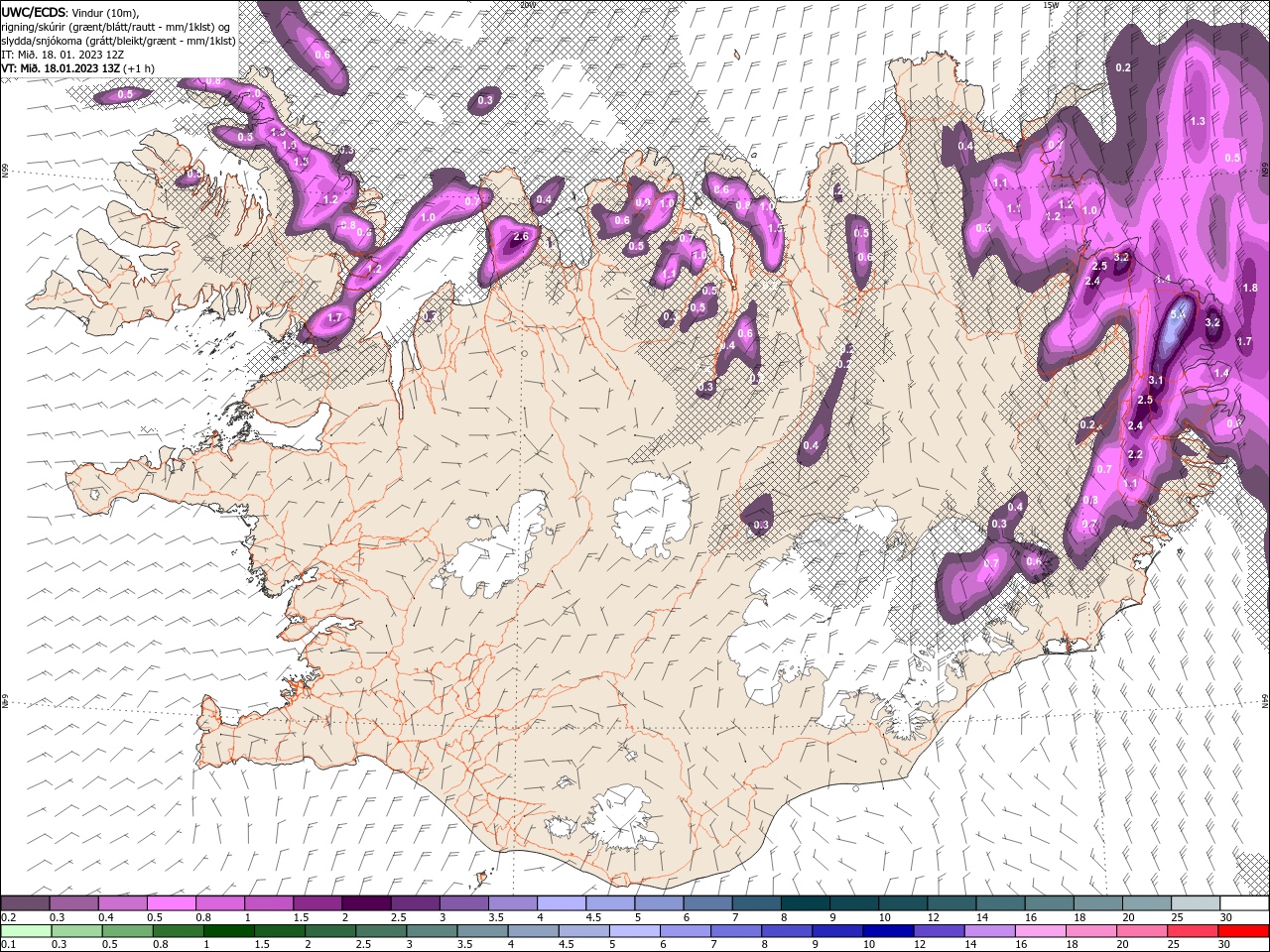1270x952 pixels.
Task: Select upper legend dark teal swatch between 9 and 10
Action: (x=854, y=902)
